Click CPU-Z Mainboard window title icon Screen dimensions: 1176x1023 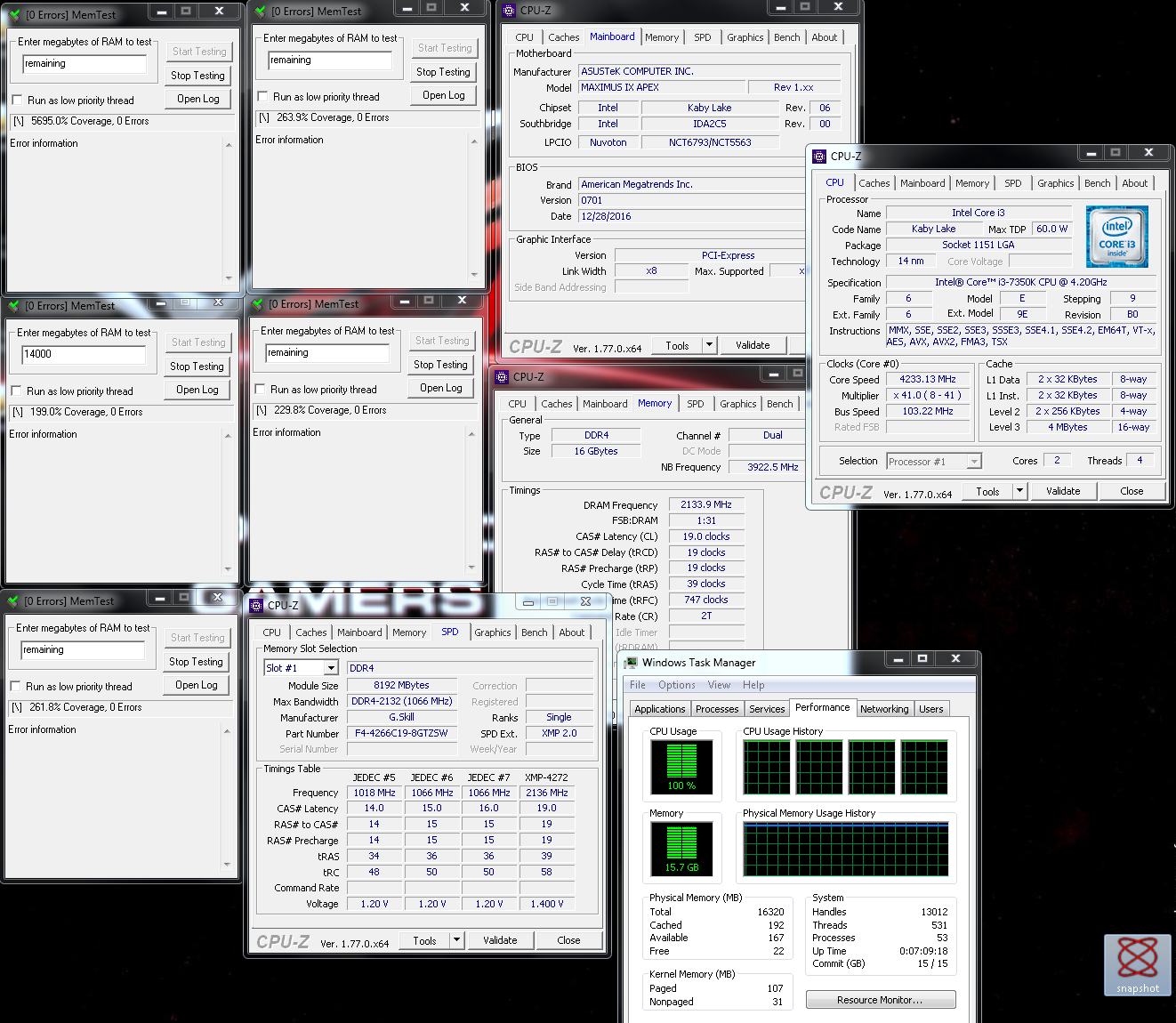pyautogui.click(x=509, y=11)
